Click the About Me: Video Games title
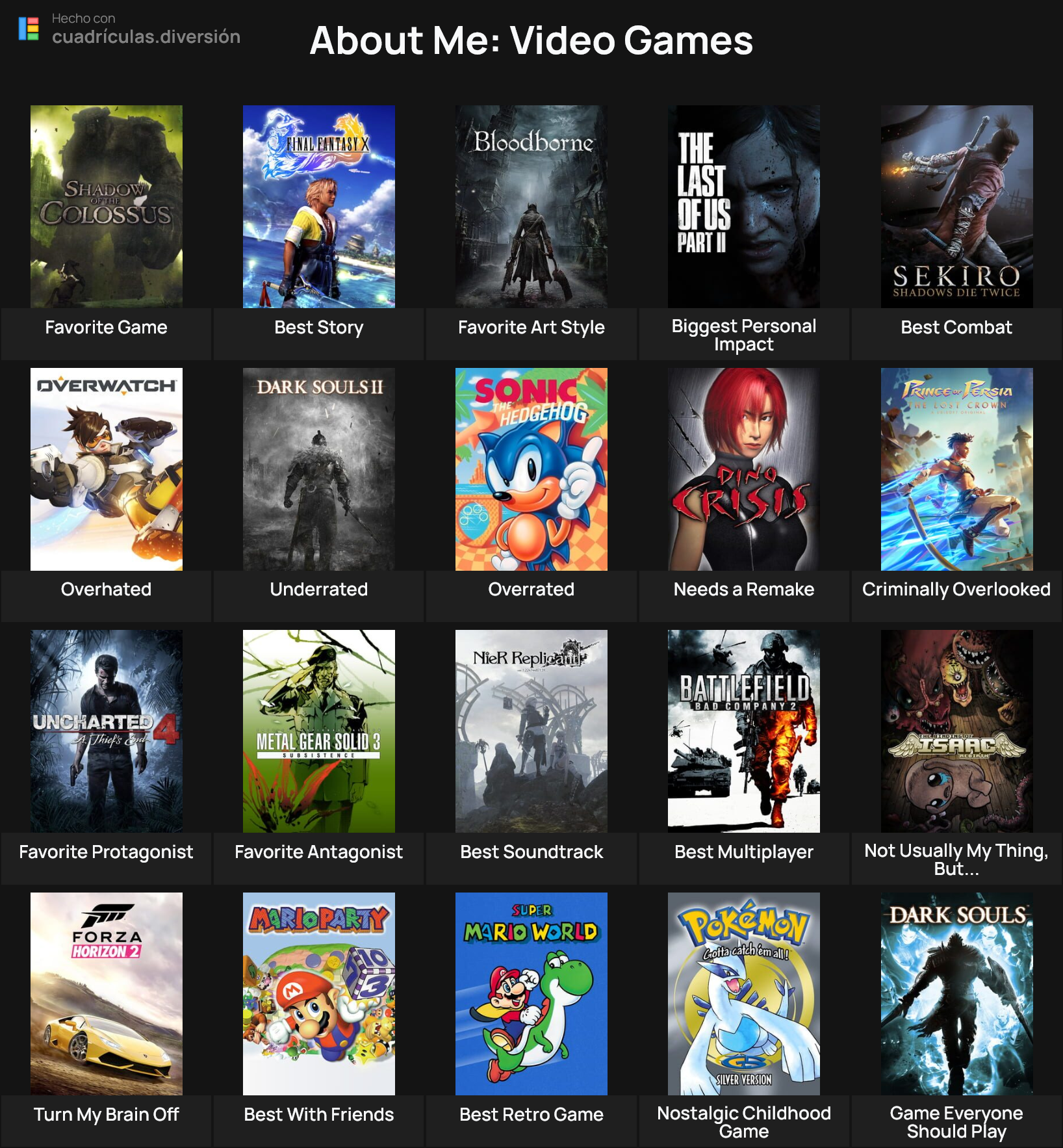The height and width of the screenshot is (1148, 1063). pos(531,40)
